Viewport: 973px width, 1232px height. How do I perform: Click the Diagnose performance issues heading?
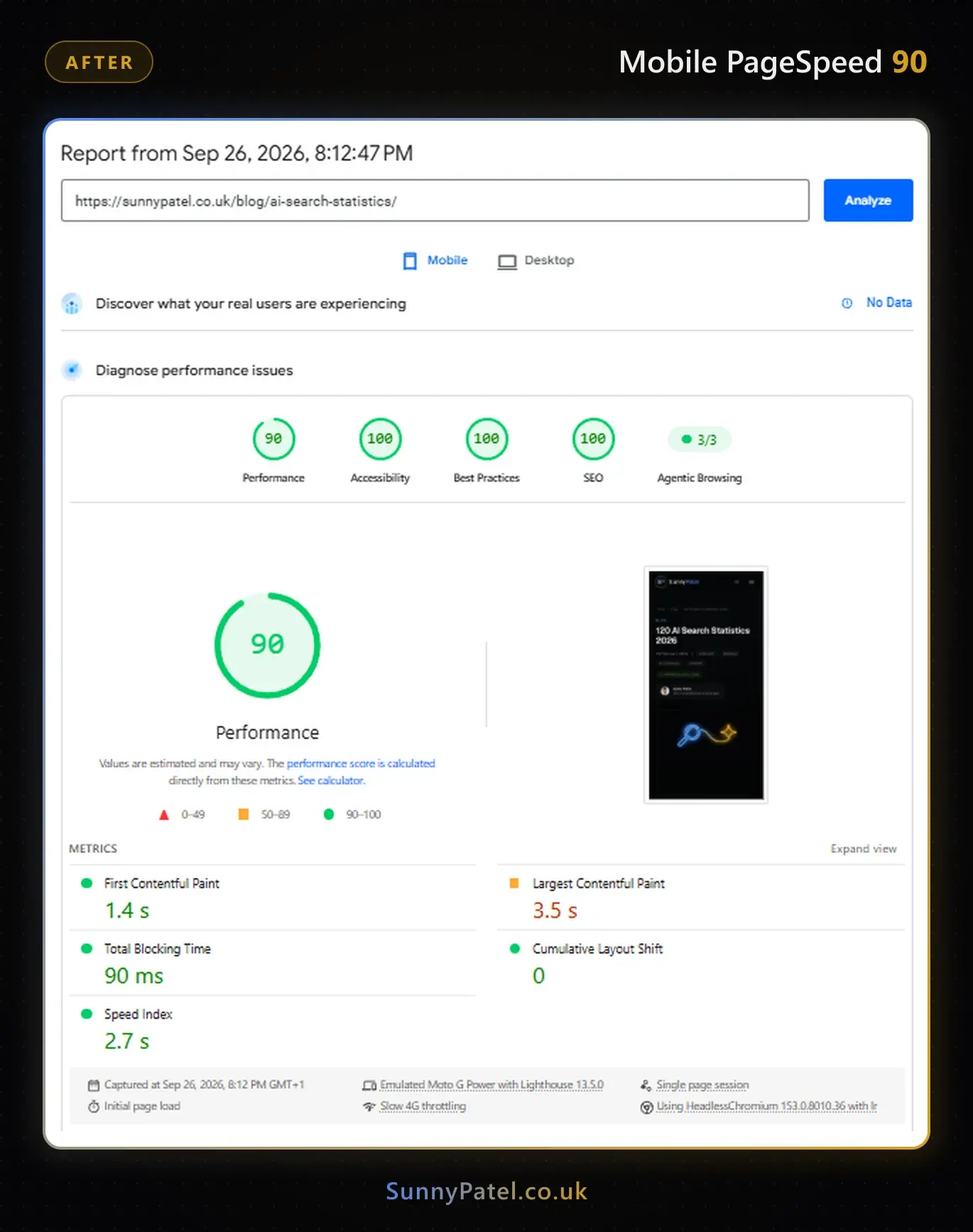click(194, 370)
